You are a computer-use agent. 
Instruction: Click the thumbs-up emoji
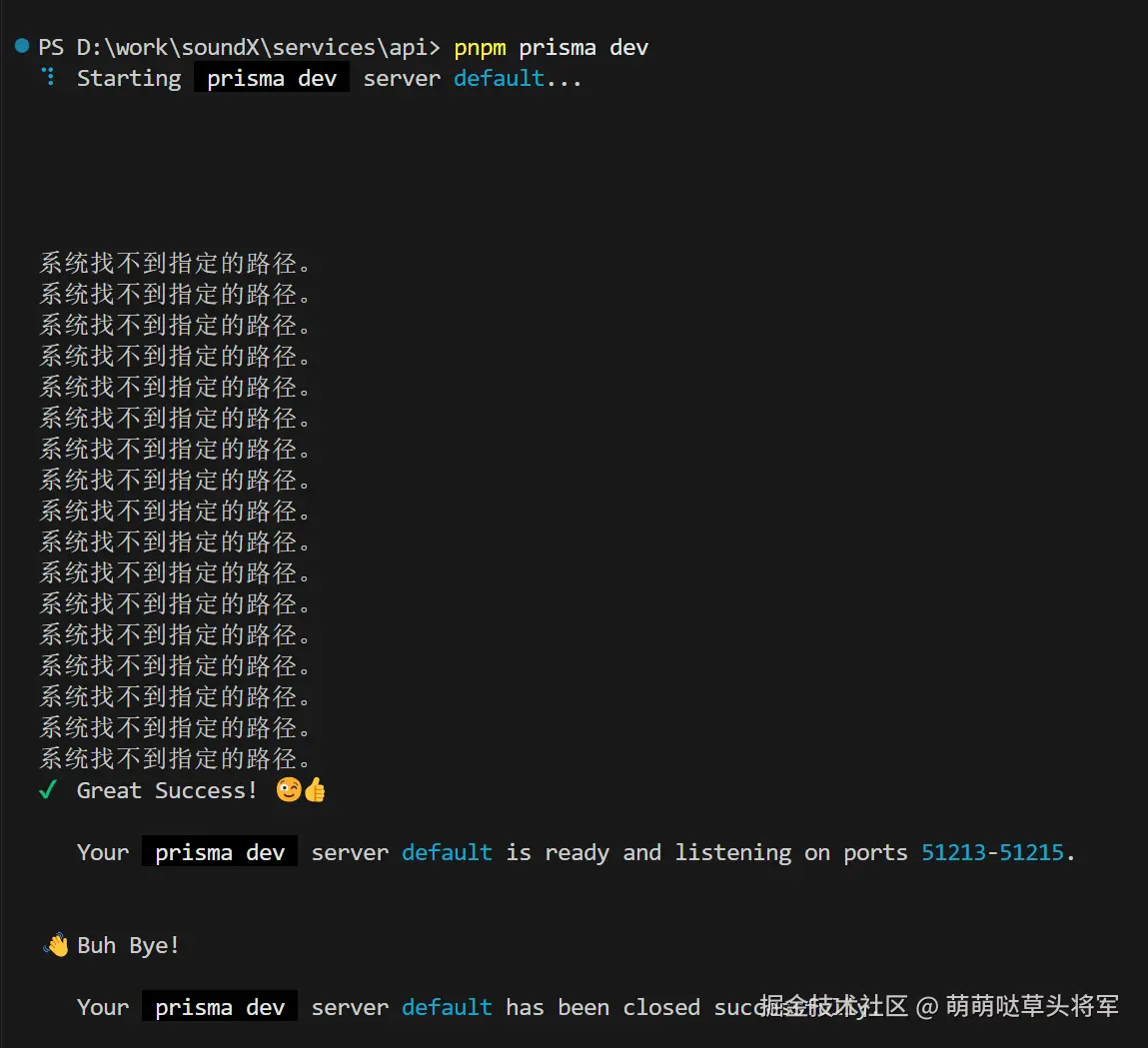[x=315, y=789]
